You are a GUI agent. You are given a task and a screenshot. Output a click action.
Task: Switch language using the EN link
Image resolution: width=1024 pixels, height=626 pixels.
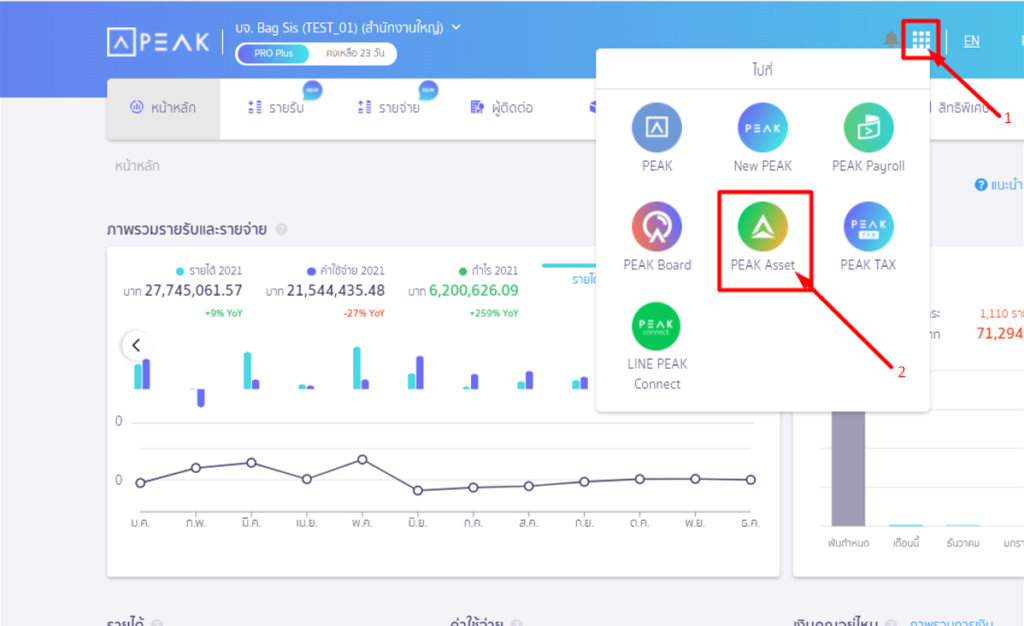[971, 41]
